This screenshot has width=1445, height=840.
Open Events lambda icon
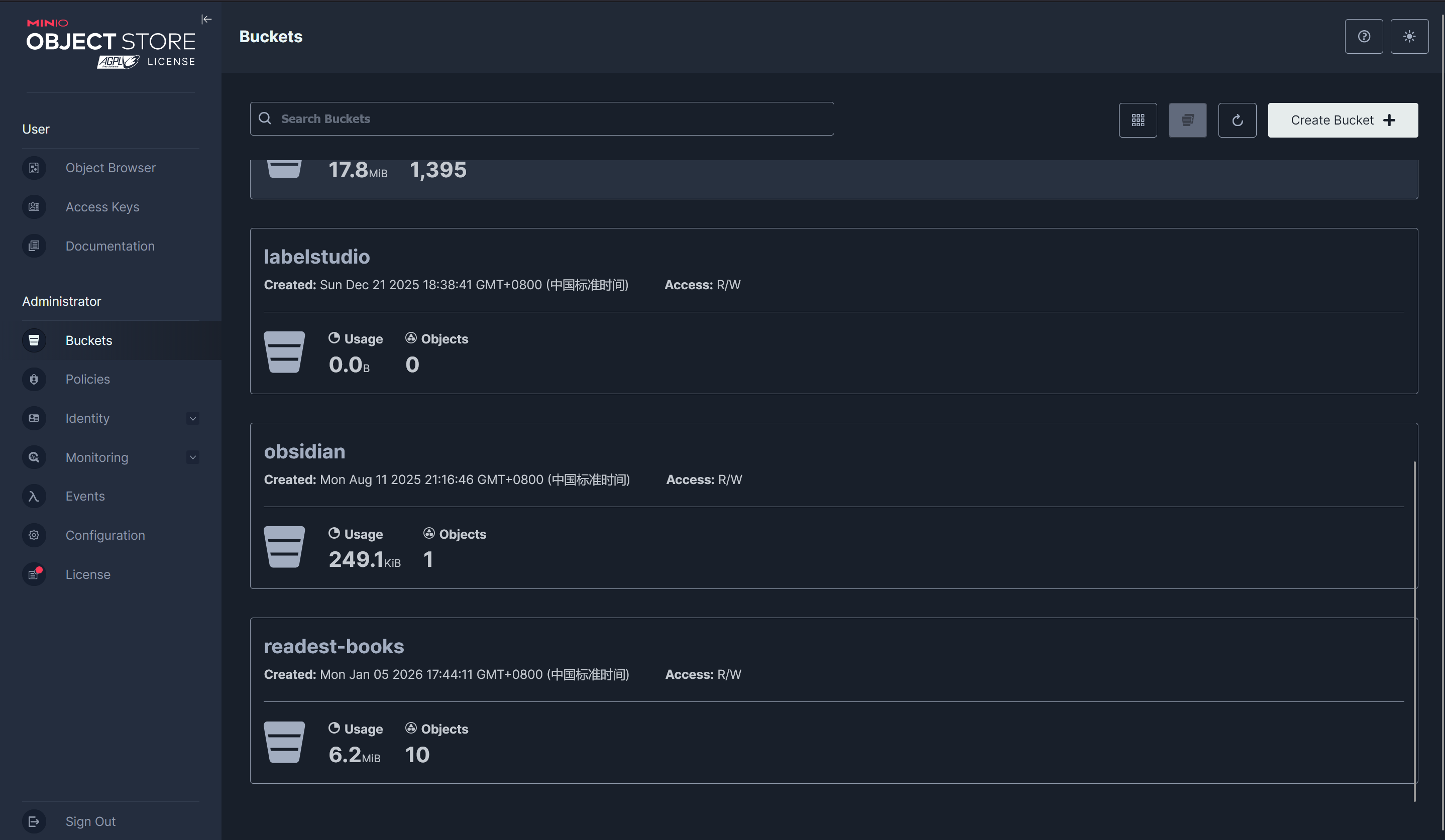tap(34, 497)
